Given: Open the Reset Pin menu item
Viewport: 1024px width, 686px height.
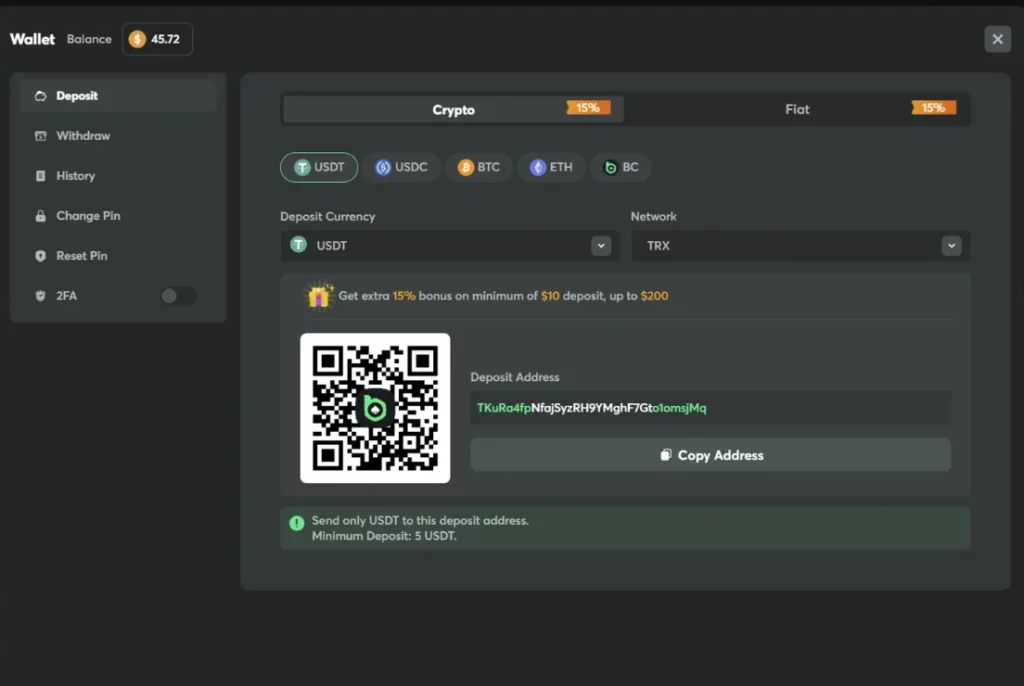Looking at the screenshot, I should (118, 256).
